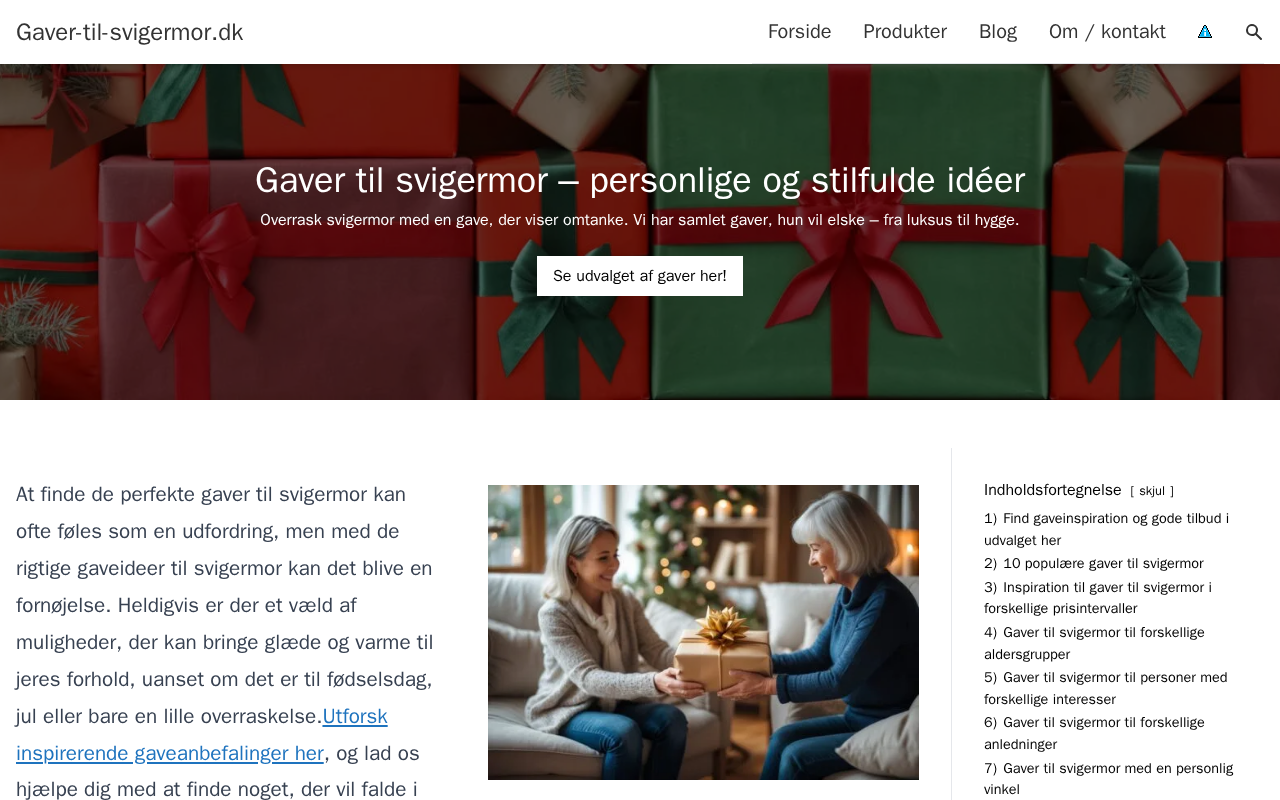1280x800 pixels.
Task: Open Om / kontakt page
Action: tap(1107, 32)
